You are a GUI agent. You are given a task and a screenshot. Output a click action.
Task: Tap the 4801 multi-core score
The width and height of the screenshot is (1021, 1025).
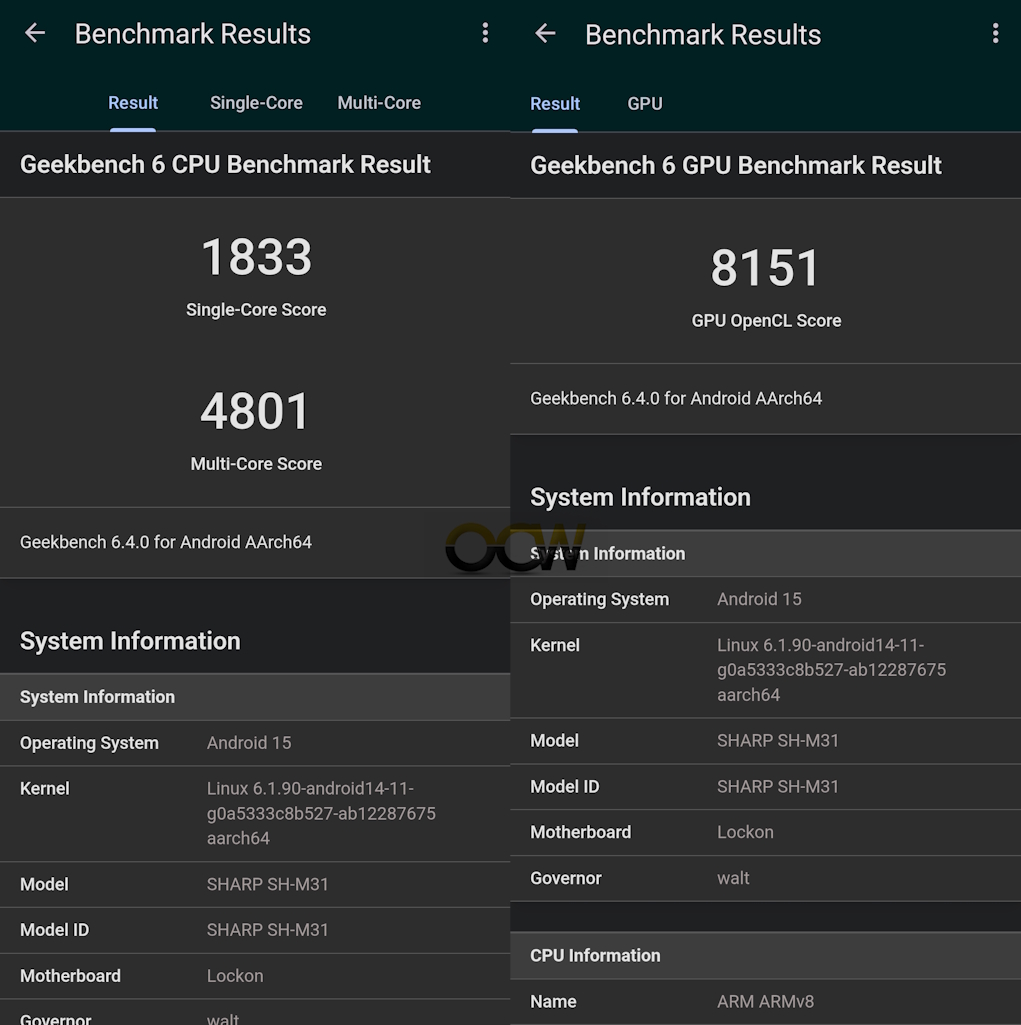click(255, 411)
